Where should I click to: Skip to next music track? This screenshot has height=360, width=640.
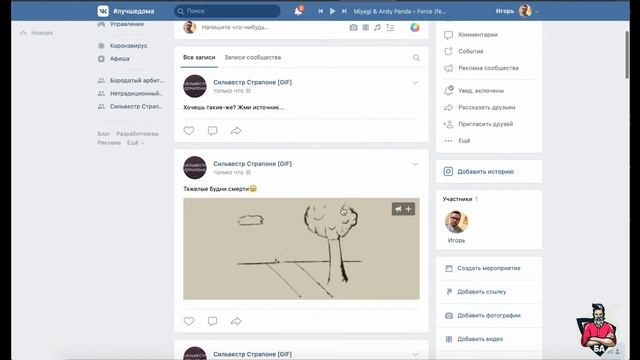tap(344, 11)
